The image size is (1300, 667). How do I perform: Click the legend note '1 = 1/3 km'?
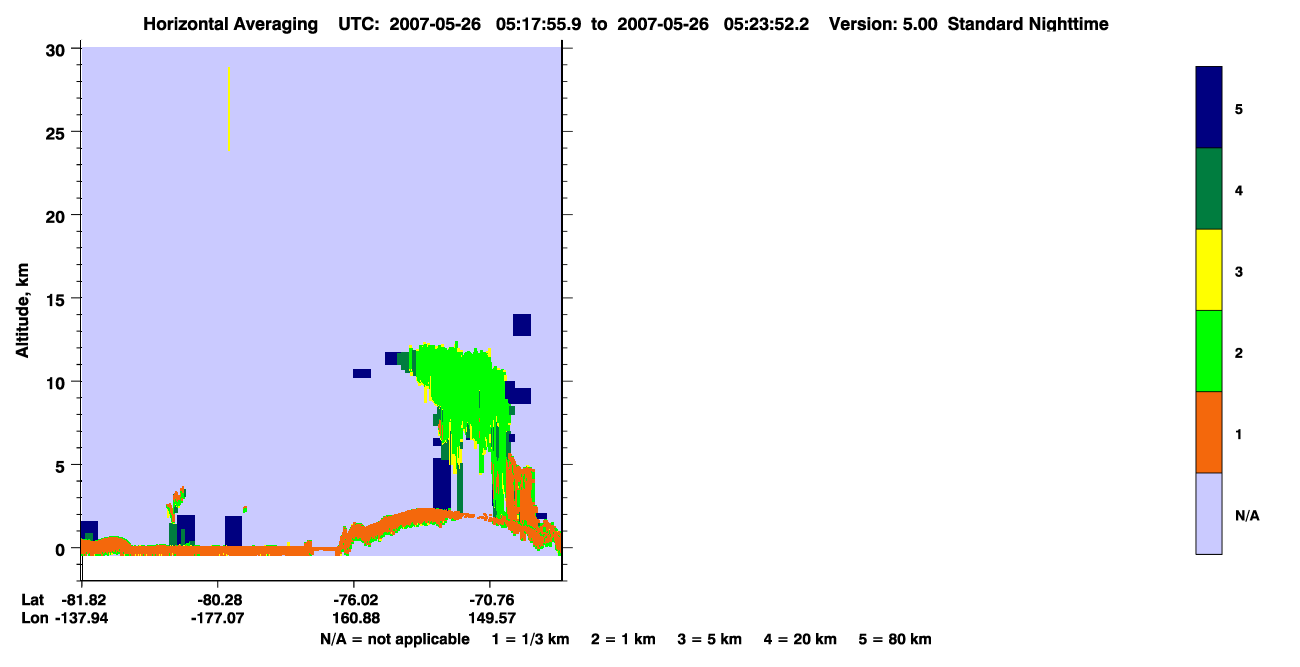click(x=530, y=639)
